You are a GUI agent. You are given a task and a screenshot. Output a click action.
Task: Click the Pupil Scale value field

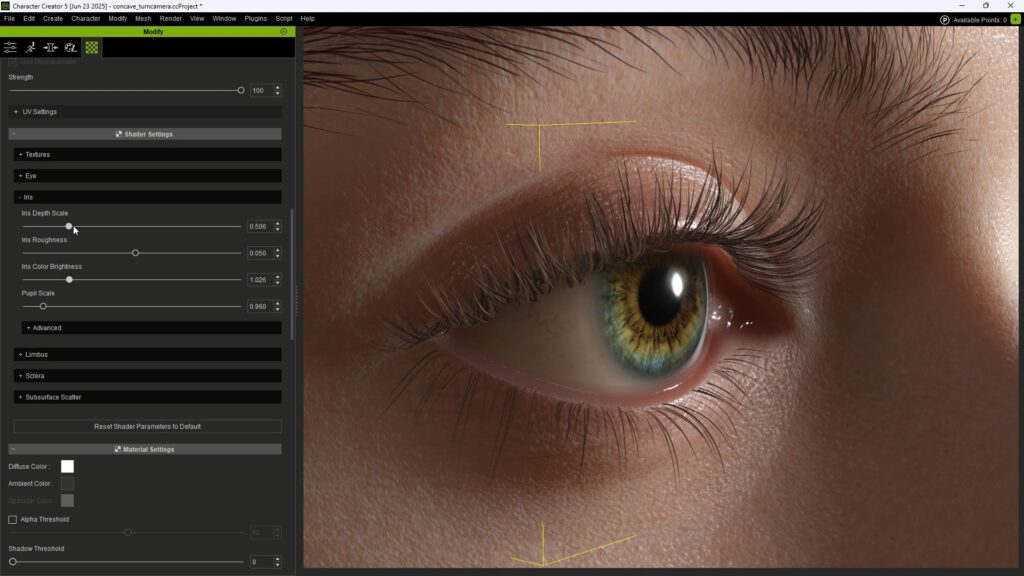click(x=259, y=306)
